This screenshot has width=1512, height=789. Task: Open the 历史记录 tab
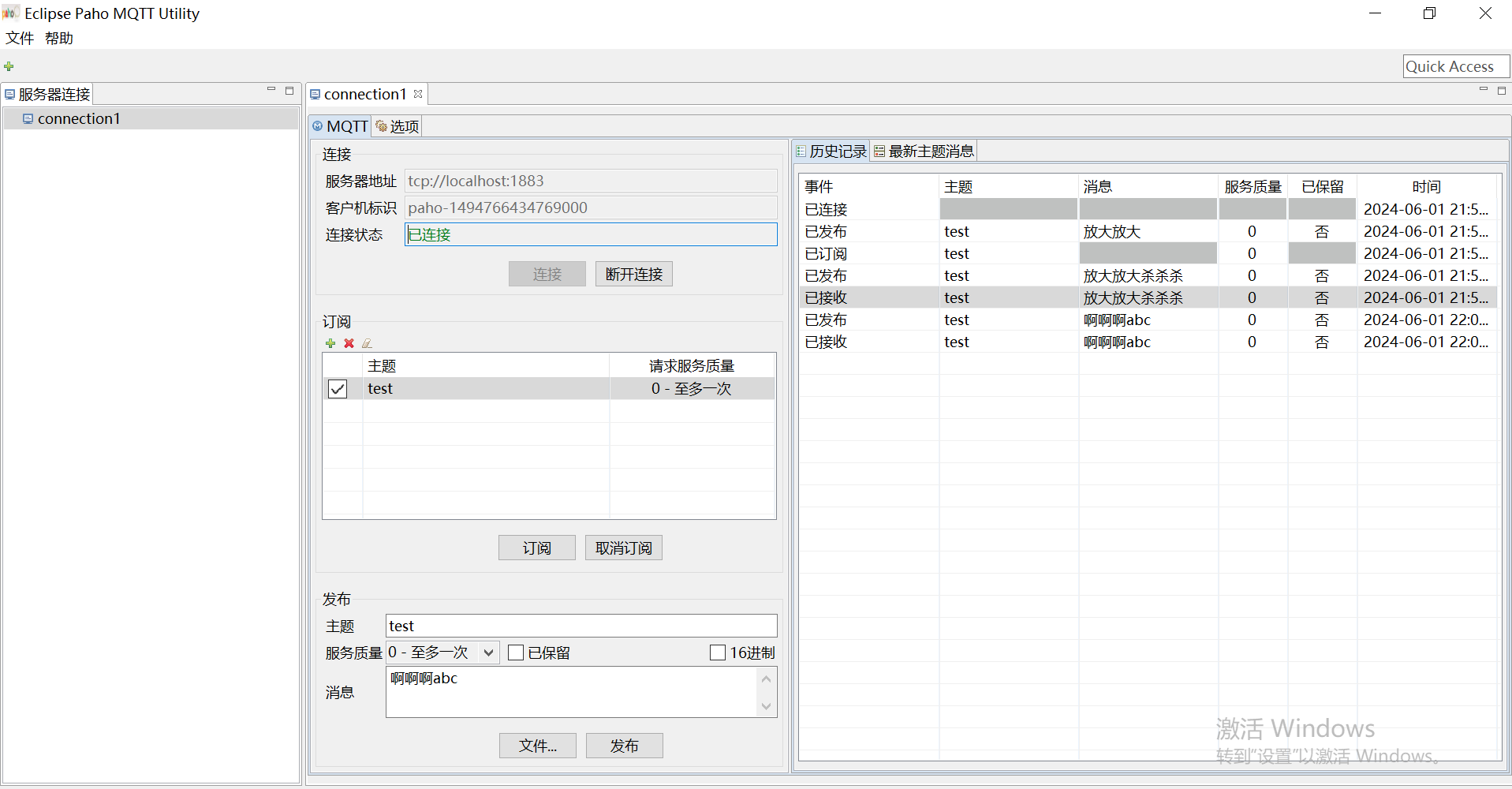tap(831, 151)
